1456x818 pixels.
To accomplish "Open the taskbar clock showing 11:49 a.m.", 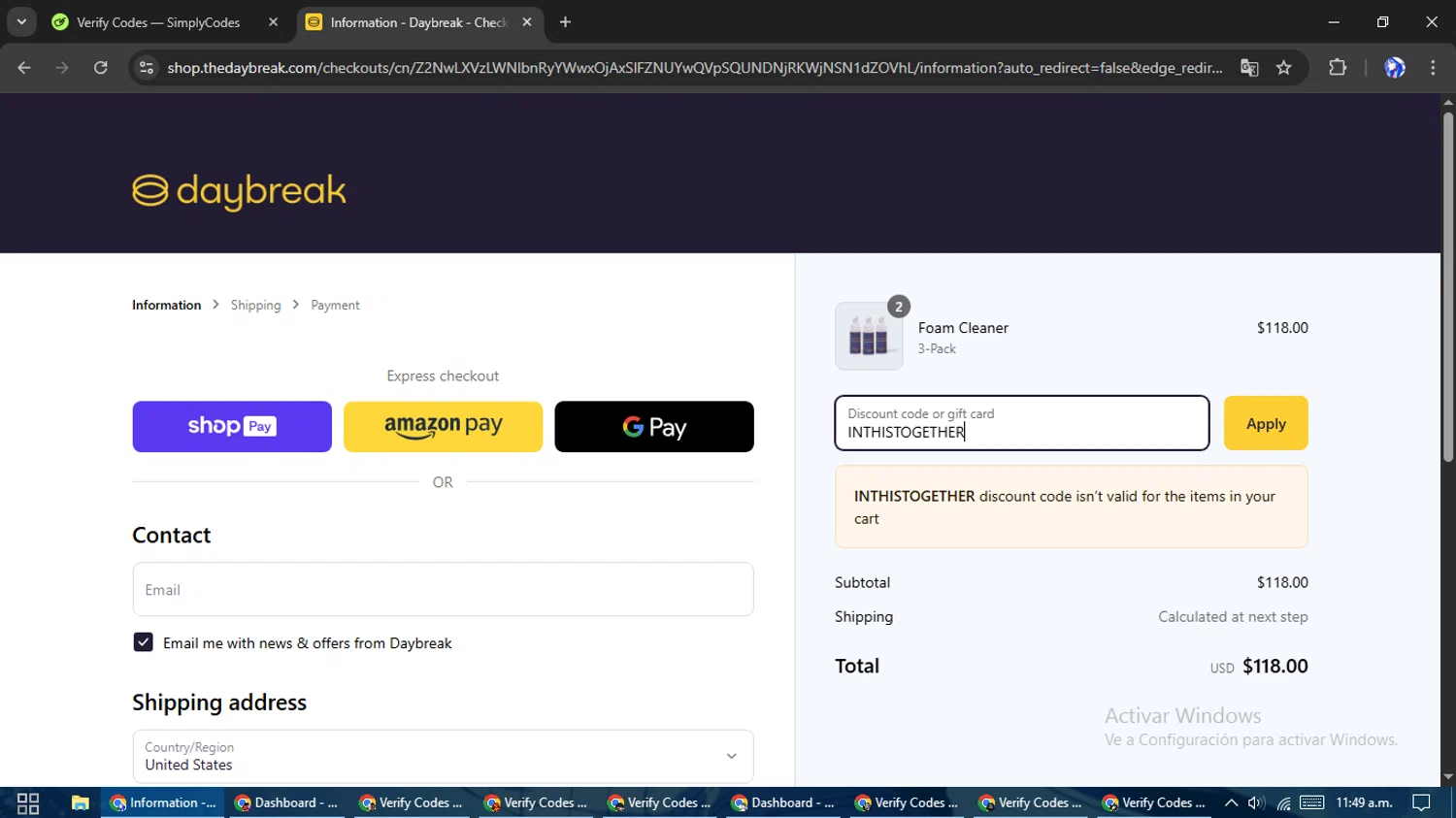I will coord(1364,802).
